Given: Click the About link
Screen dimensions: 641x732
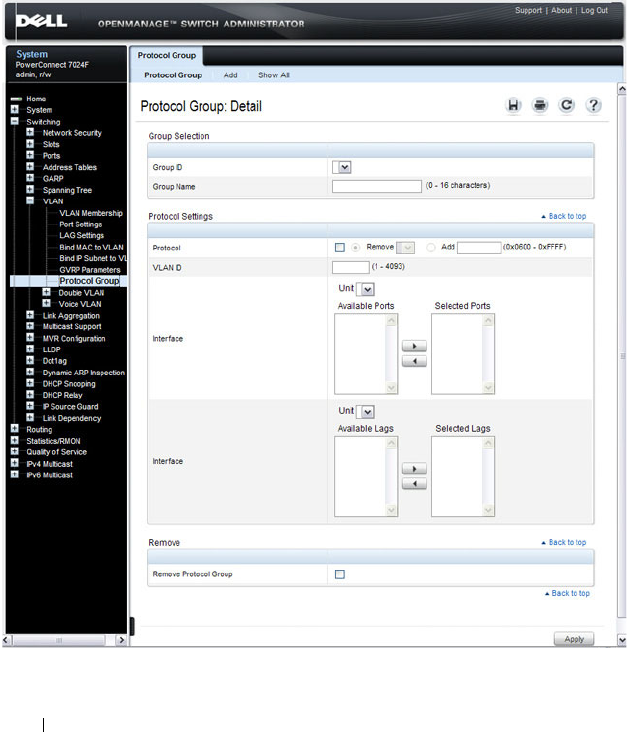Looking at the screenshot, I should (561, 10).
